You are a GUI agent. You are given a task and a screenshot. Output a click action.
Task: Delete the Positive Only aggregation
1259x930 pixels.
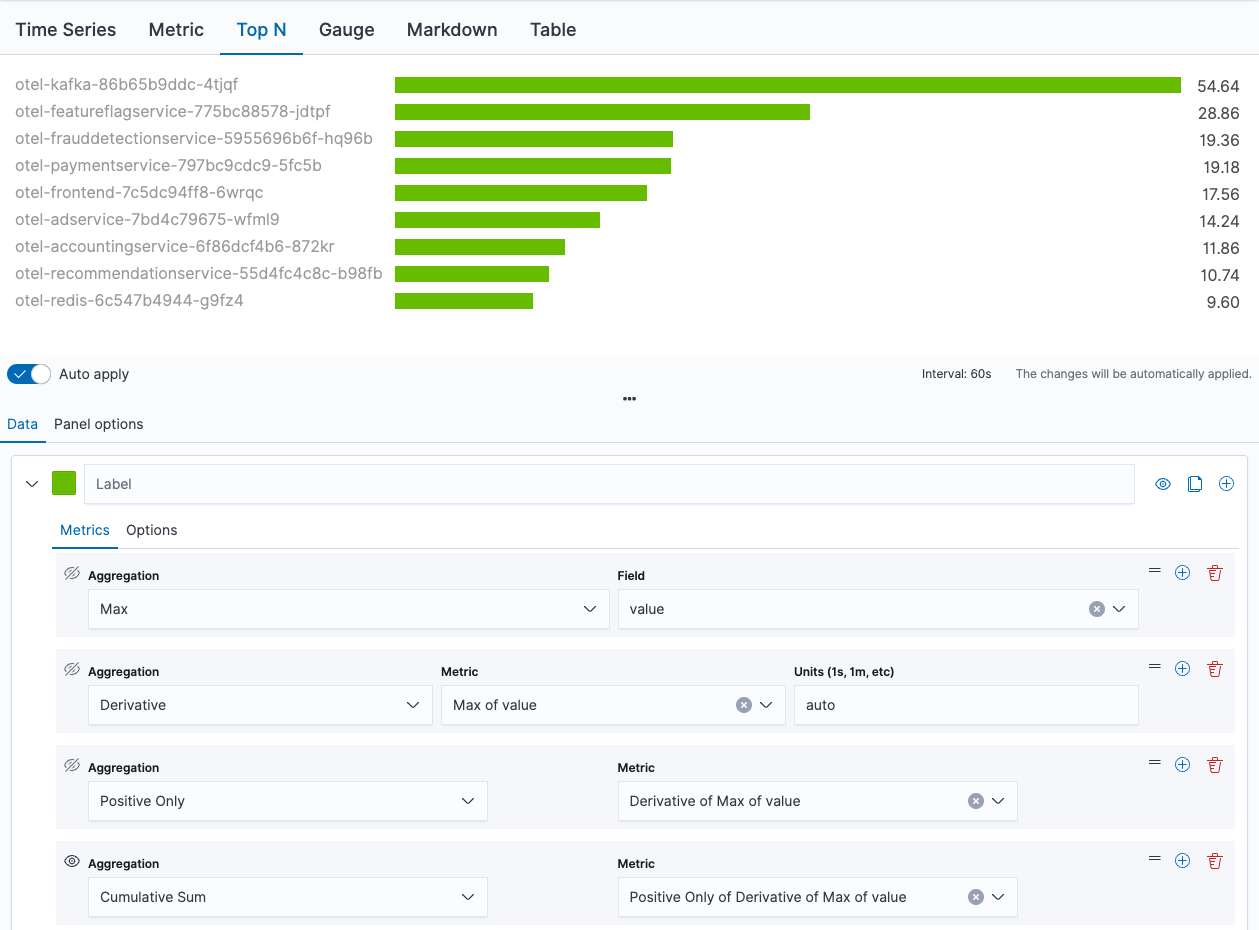[x=1214, y=764]
